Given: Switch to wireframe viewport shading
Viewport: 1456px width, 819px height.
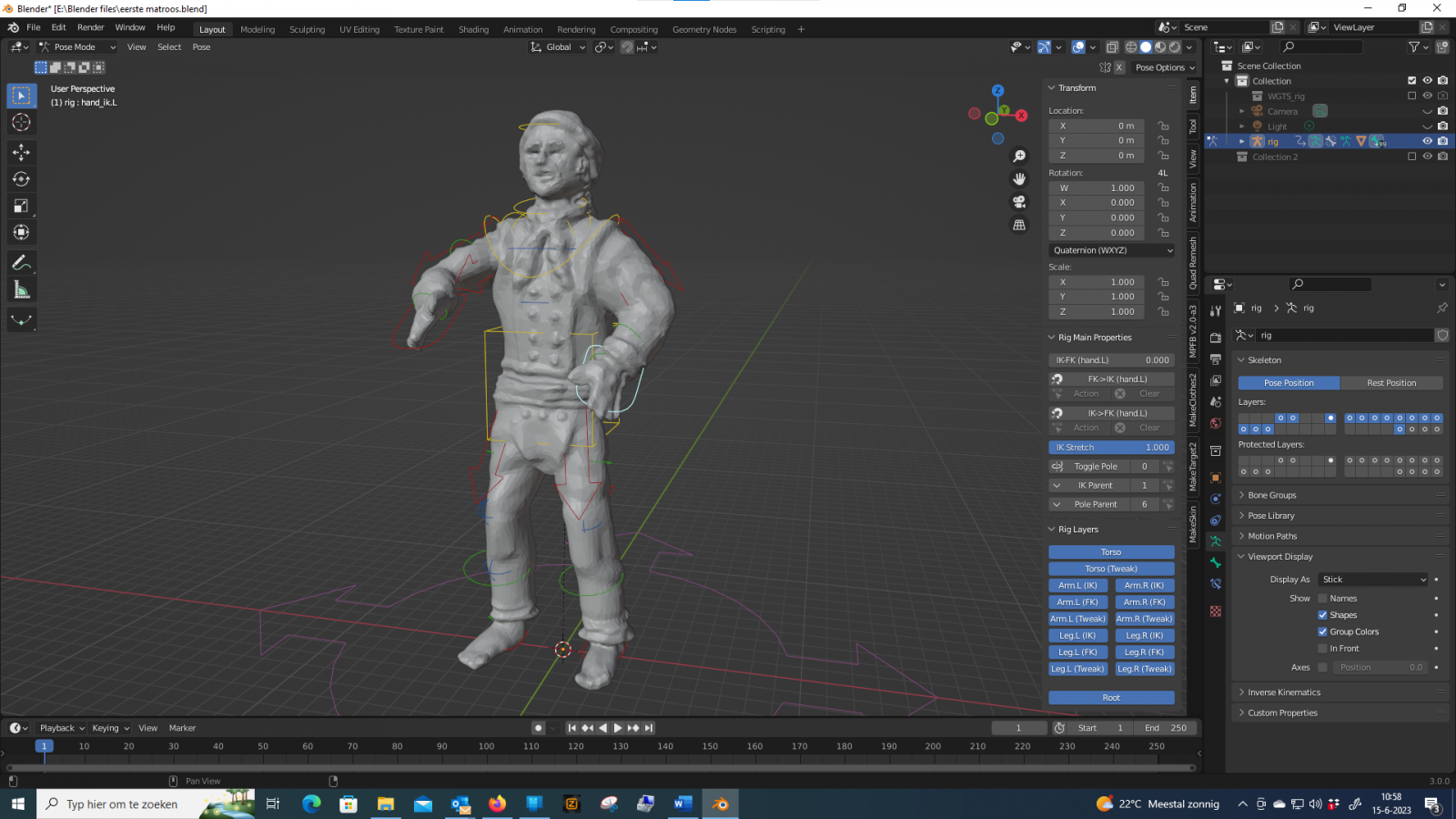Looking at the screenshot, I should click(1131, 47).
